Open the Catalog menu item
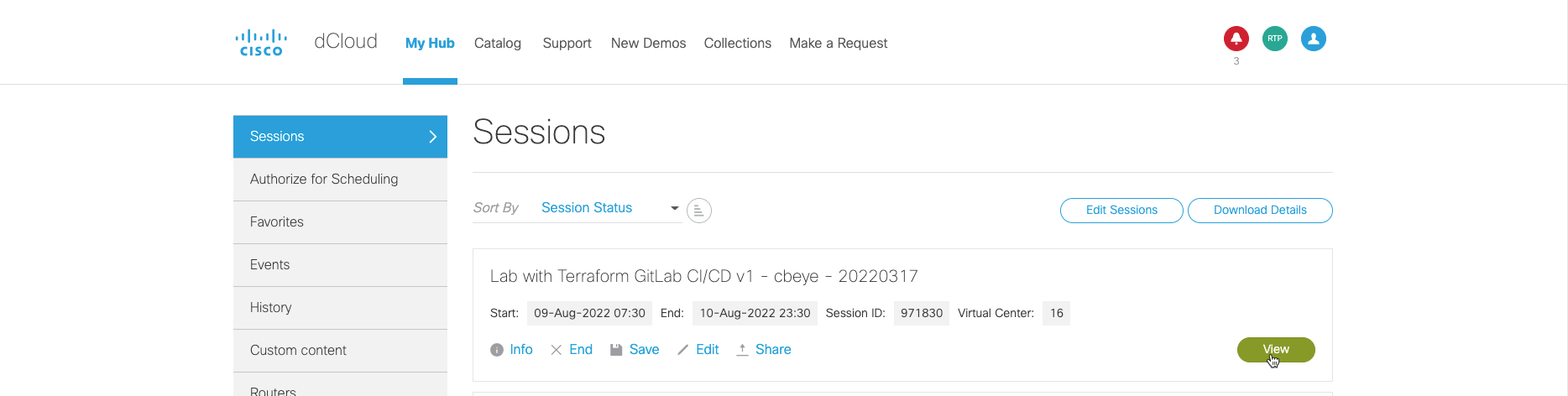This screenshot has width=1568, height=396. [x=498, y=43]
